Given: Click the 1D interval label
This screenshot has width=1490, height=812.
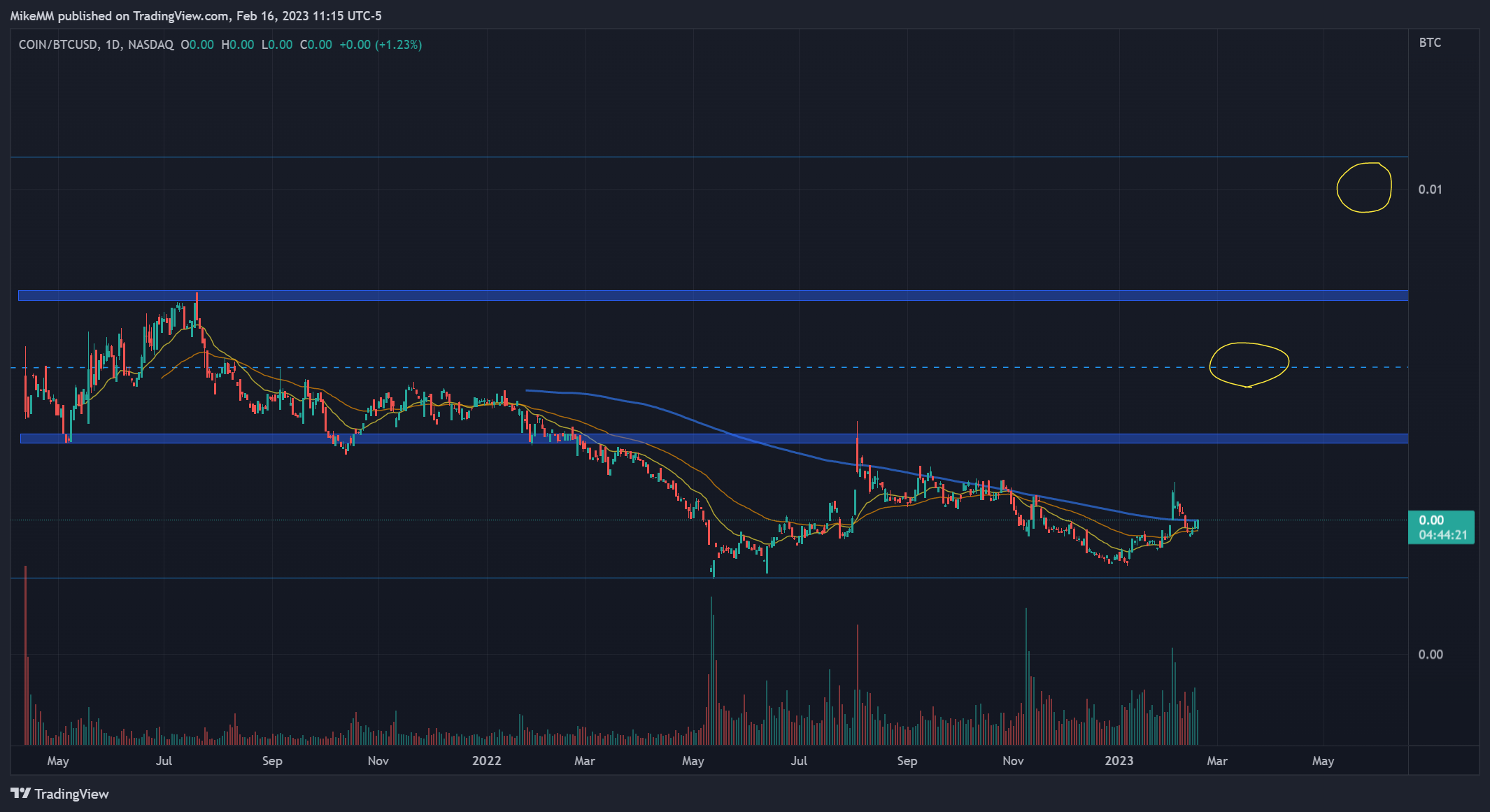Looking at the screenshot, I should pos(113,45).
